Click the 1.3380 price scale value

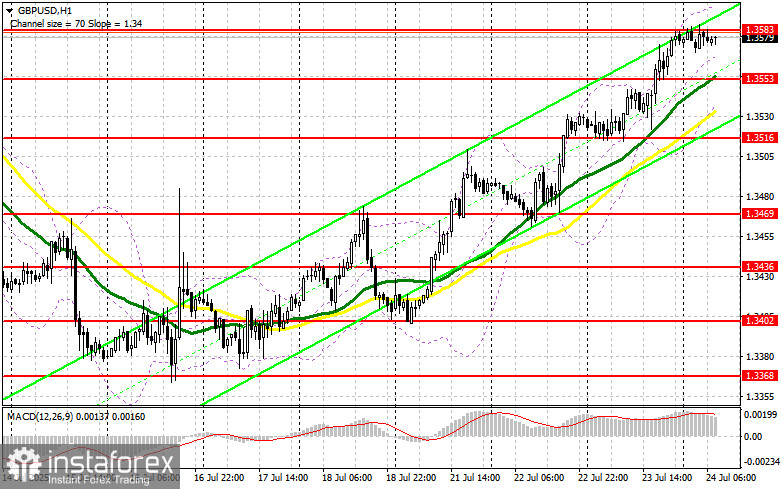click(760, 357)
